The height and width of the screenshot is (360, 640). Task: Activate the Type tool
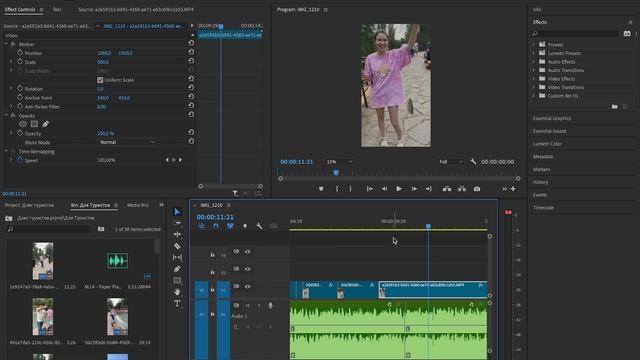coord(177,303)
